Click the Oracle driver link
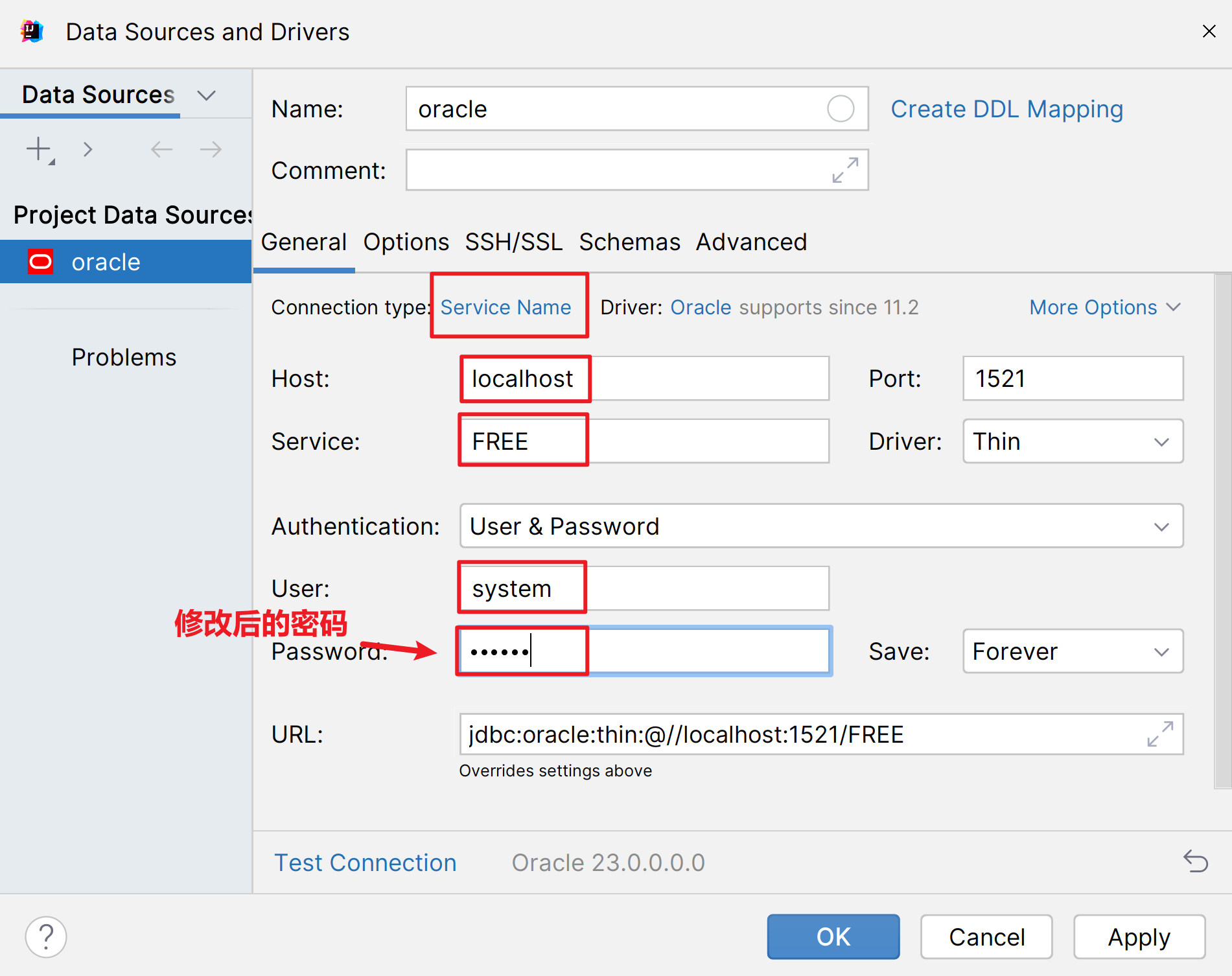This screenshot has width=1232, height=976. click(701, 307)
